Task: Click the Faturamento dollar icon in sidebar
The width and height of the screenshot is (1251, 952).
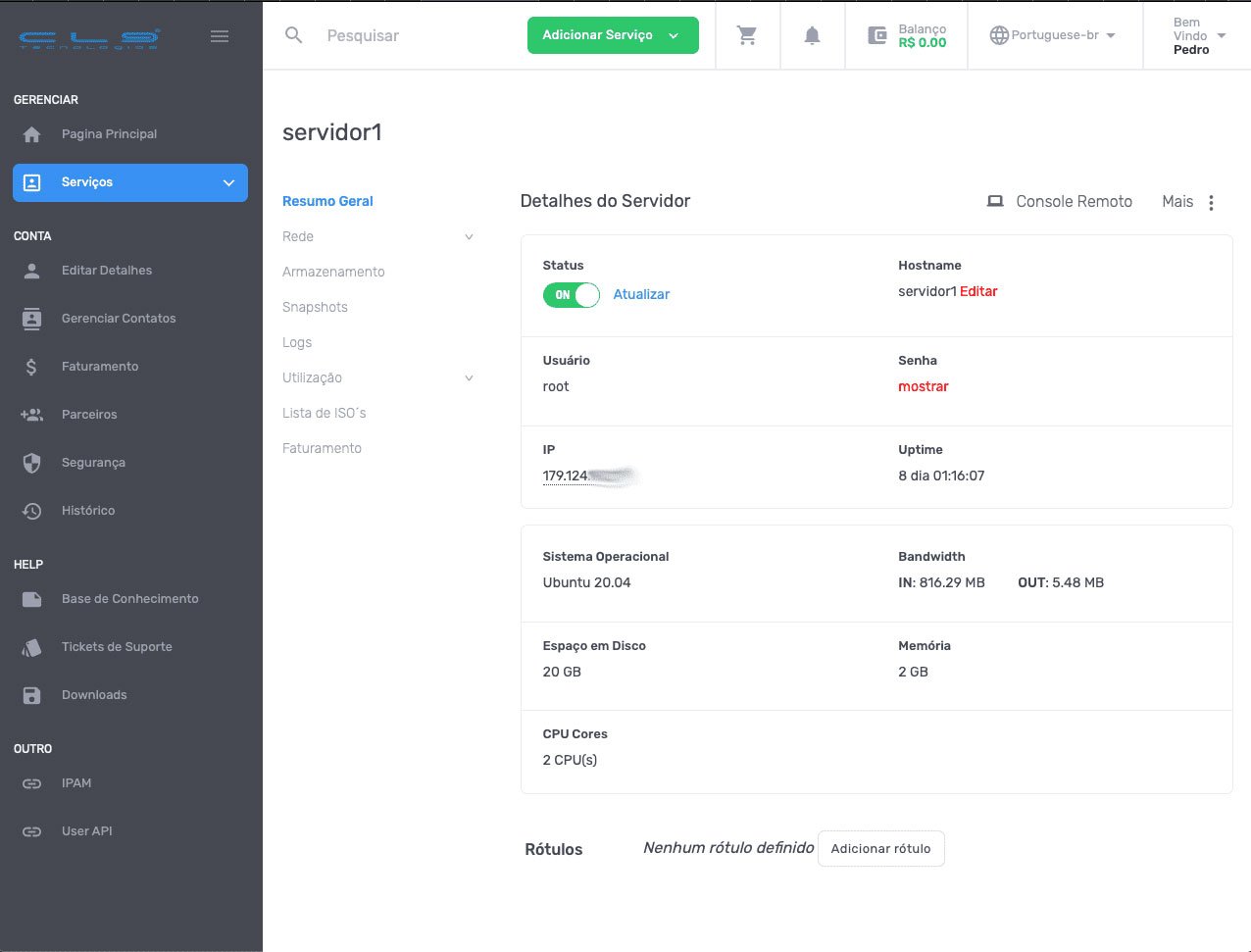Action: click(x=32, y=367)
